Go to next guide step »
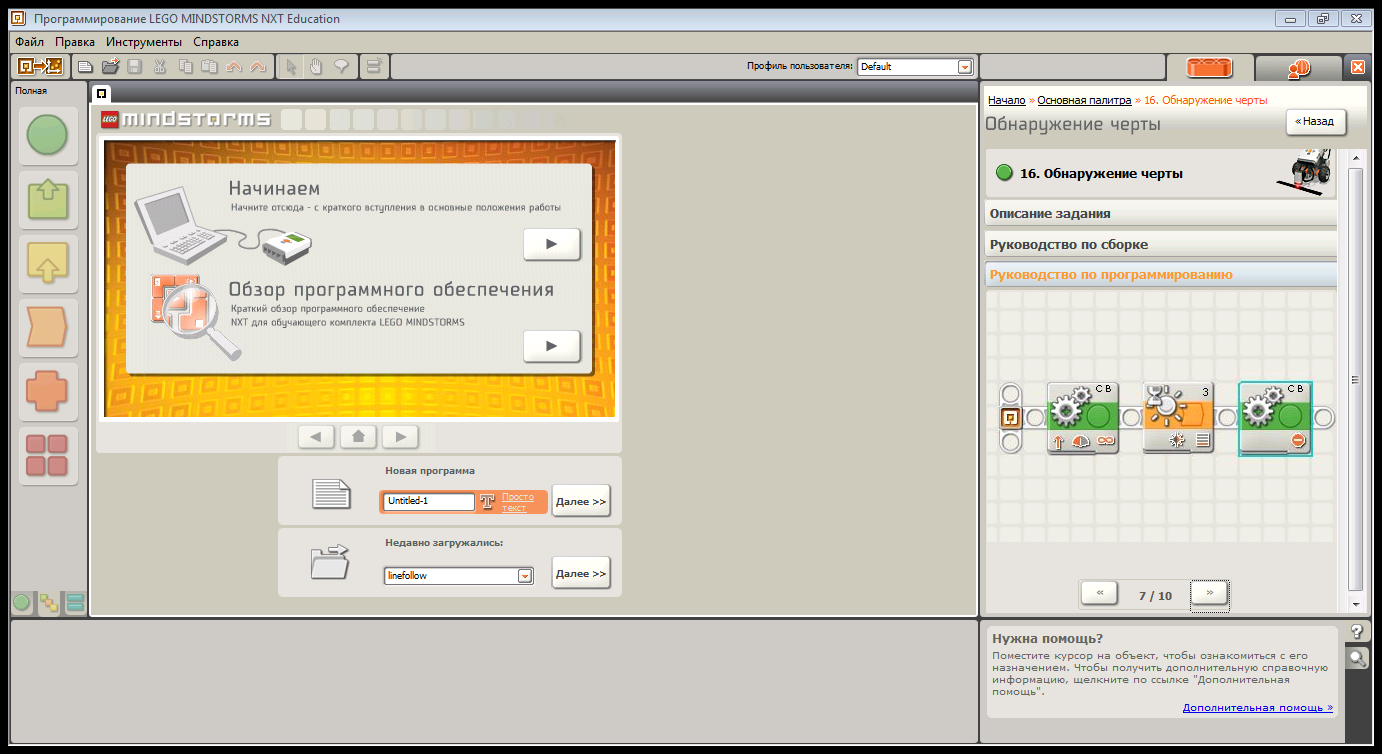1382x754 pixels. coord(1210,593)
